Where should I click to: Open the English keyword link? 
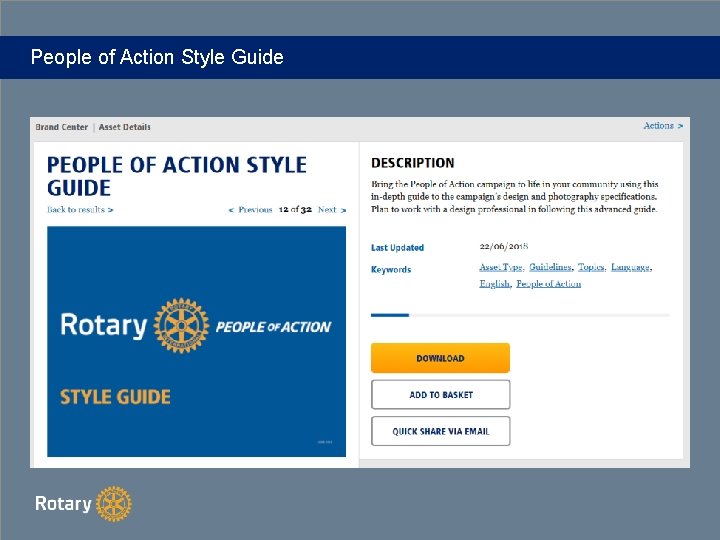pyautogui.click(x=495, y=284)
